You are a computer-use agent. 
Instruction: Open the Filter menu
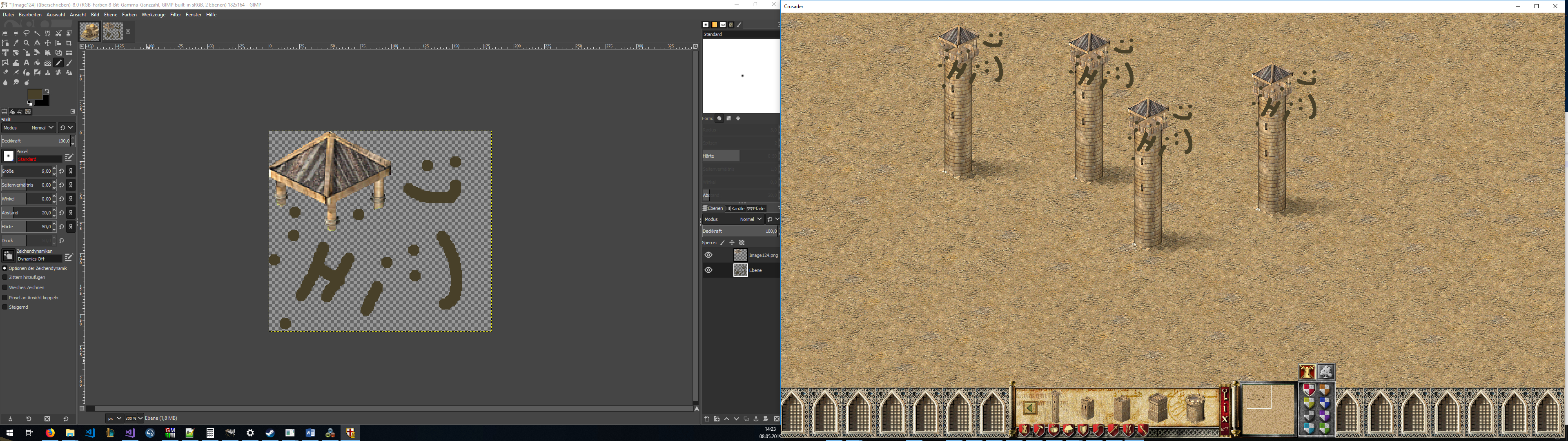[x=175, y=15]
